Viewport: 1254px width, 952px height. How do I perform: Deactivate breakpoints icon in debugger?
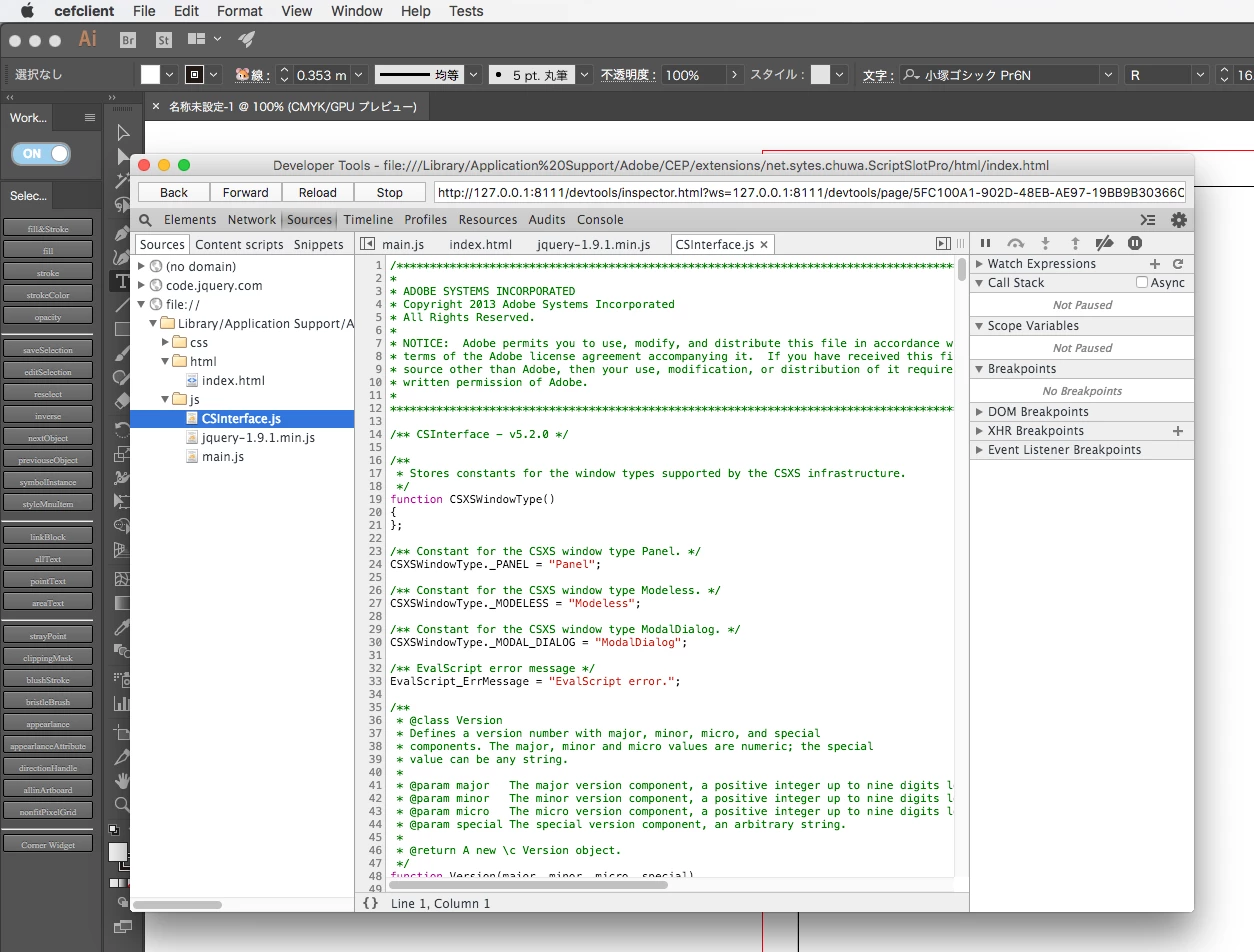coord(1105,243)
